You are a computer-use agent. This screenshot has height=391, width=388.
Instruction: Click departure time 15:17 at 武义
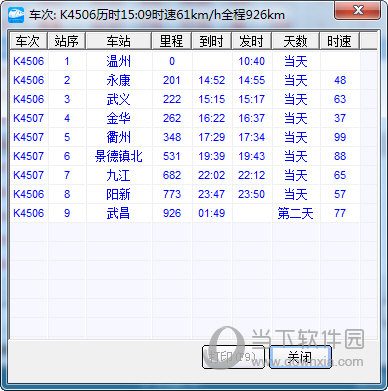tap(252, 99)
